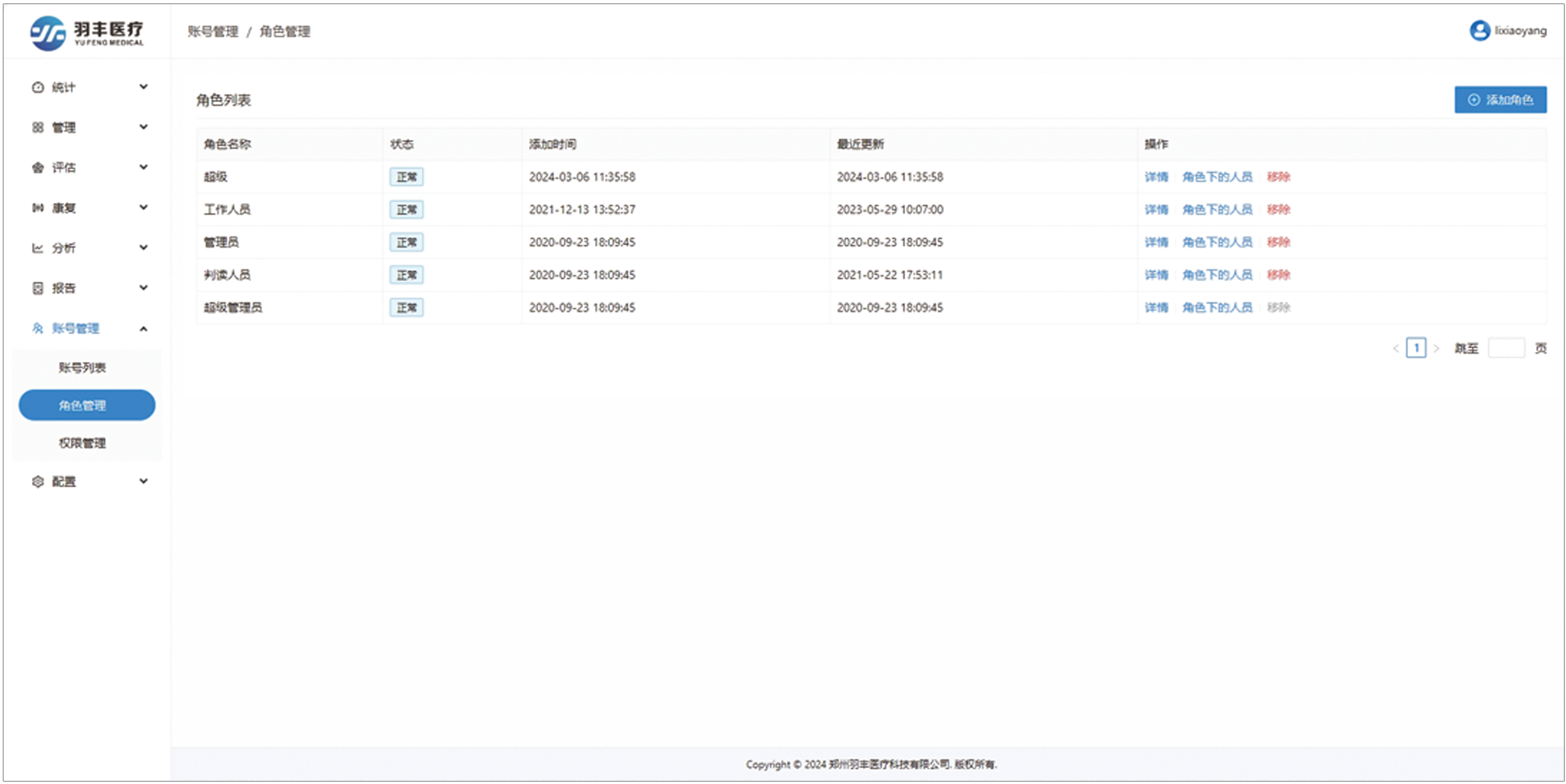The width and height of the screenshot is (1566, 784).
Task: Click the Yufeng Medical logo
Action: point(48,33)
